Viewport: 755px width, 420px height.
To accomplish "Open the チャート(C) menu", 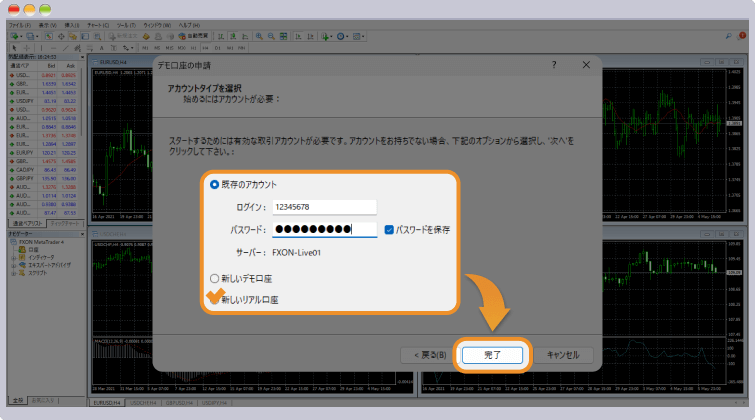I will click(98, 25).
